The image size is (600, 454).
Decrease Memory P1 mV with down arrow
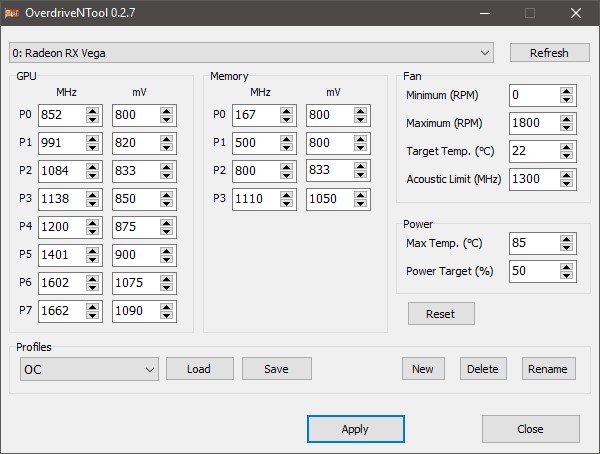(360, 147)
